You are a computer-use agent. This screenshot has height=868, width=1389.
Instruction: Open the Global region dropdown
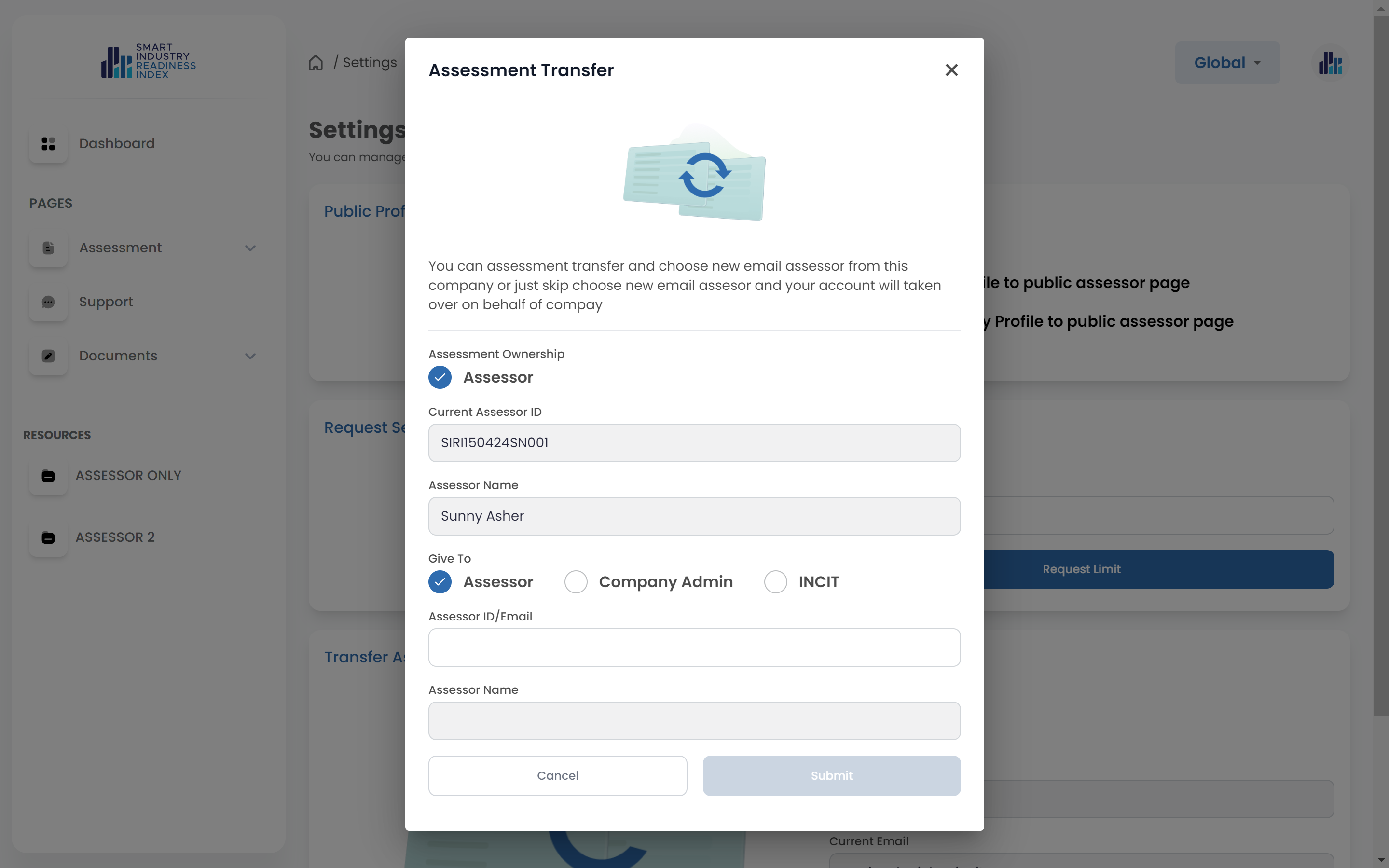[1227, 63]
